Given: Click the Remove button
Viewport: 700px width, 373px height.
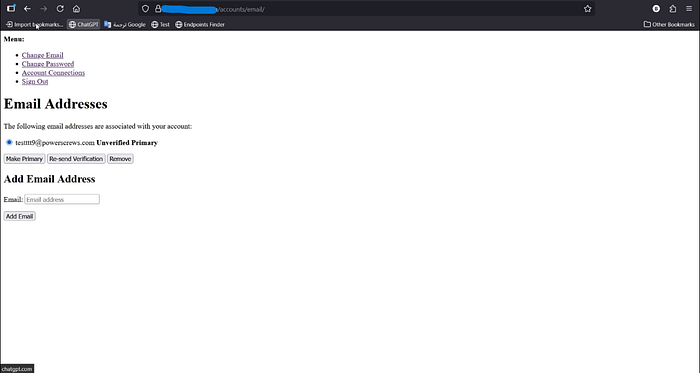Looking at the screenshot, I should click(x=120, y=159).
